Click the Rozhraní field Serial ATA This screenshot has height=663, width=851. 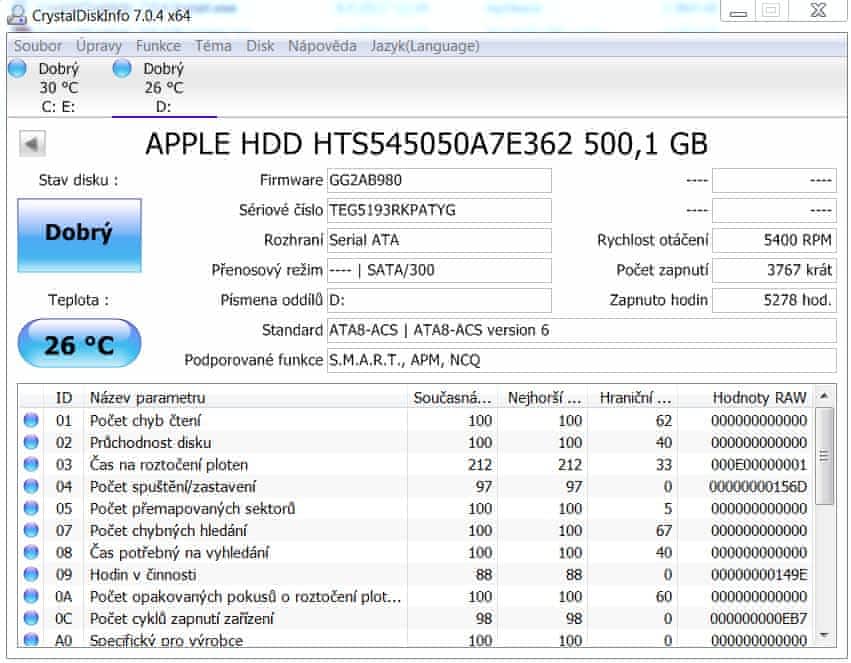[x=439, y=240]
